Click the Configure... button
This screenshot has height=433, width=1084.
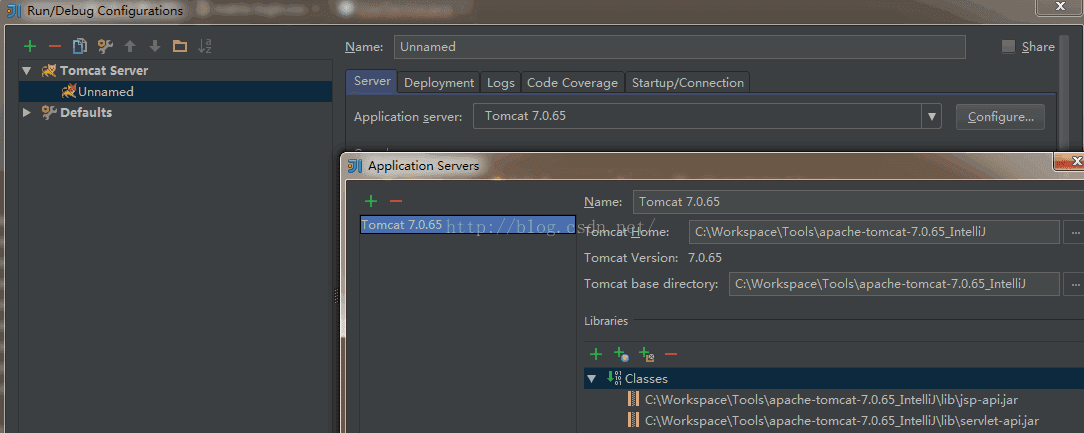(1000, 117)
